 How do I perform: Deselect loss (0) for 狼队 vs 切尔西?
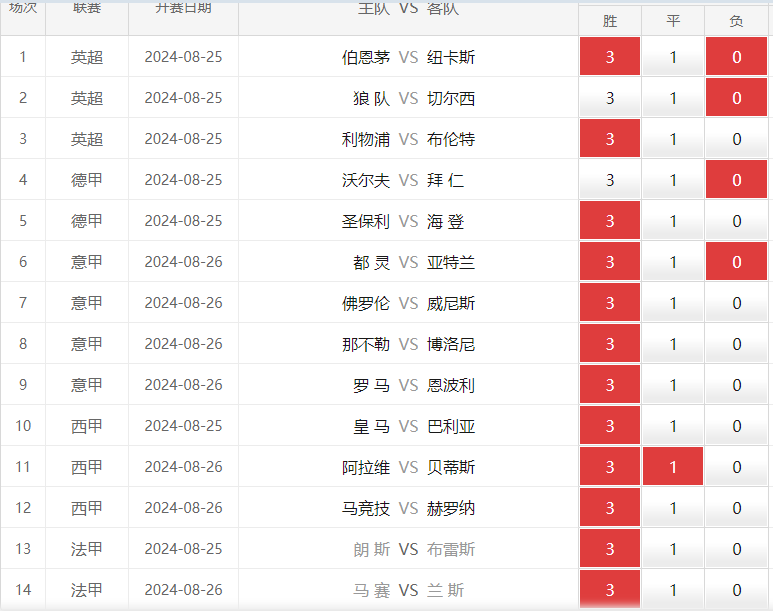coord(736,98)
